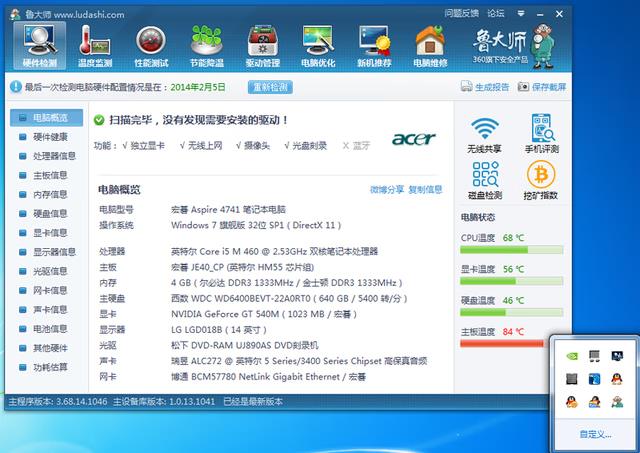Select the 硬盘信息 sidebar item
The width and height of the screenshot is (640, 453).
point(47,213)
